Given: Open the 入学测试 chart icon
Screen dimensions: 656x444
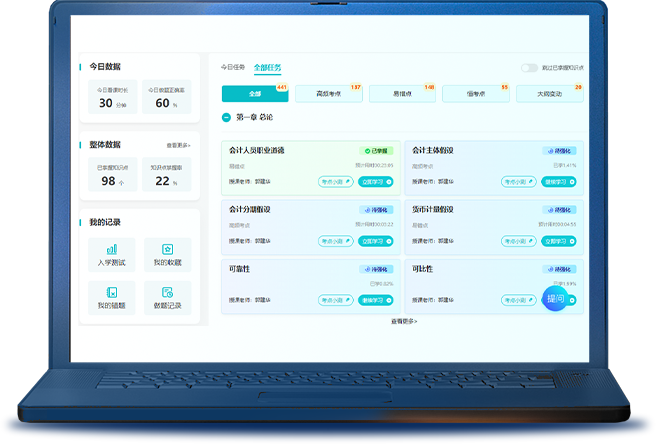Looking at the screenshot, I should click(x=111, y=249).
